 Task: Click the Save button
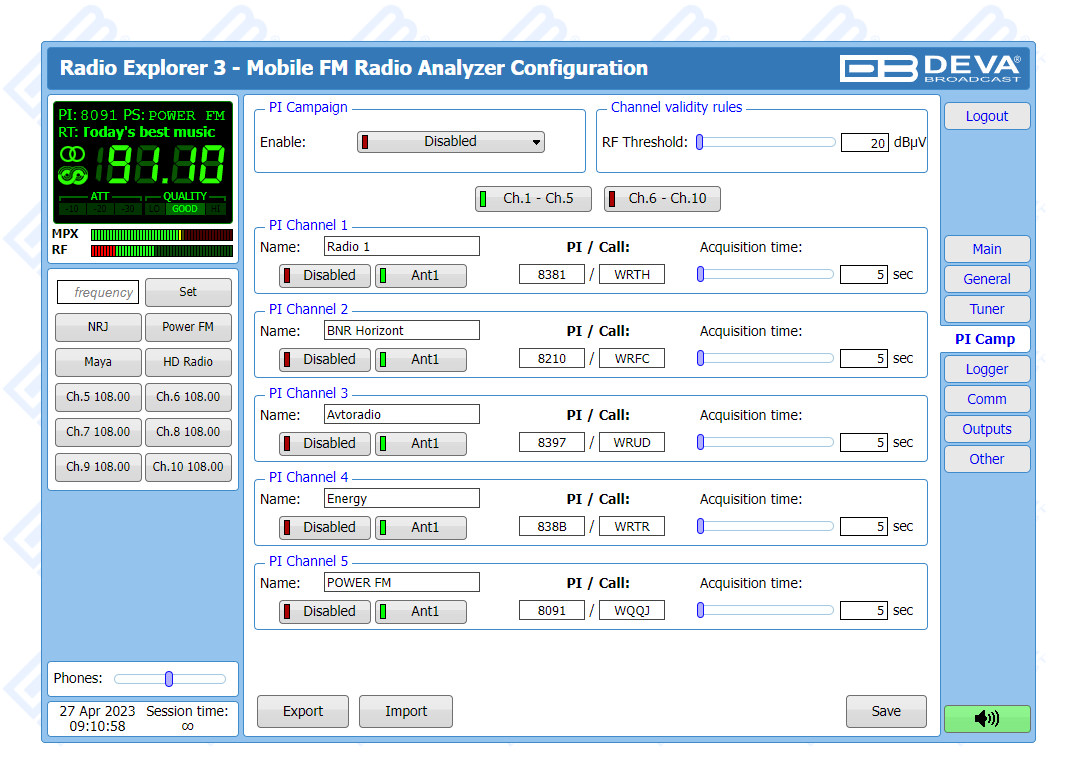click(885, 711)
